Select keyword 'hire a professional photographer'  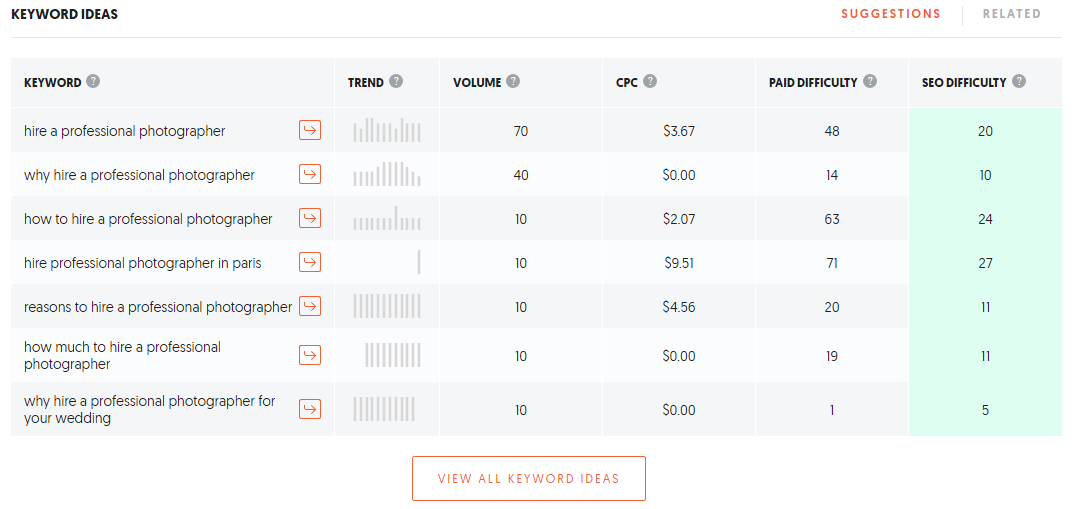click(x=124, y=131)
